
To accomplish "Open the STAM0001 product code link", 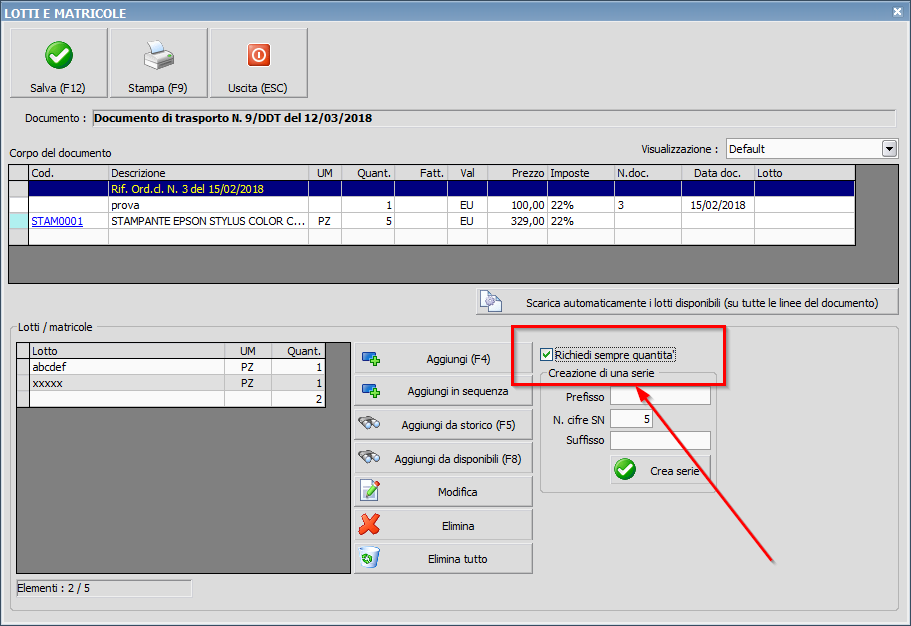I will coord(57,221).
